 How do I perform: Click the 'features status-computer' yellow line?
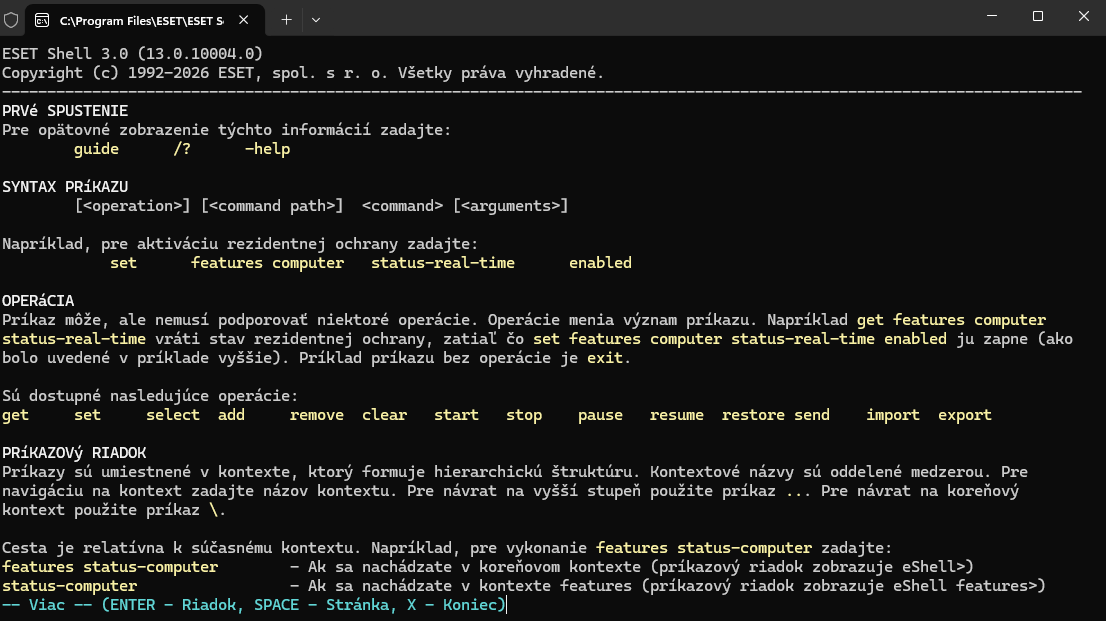point(110,567)
